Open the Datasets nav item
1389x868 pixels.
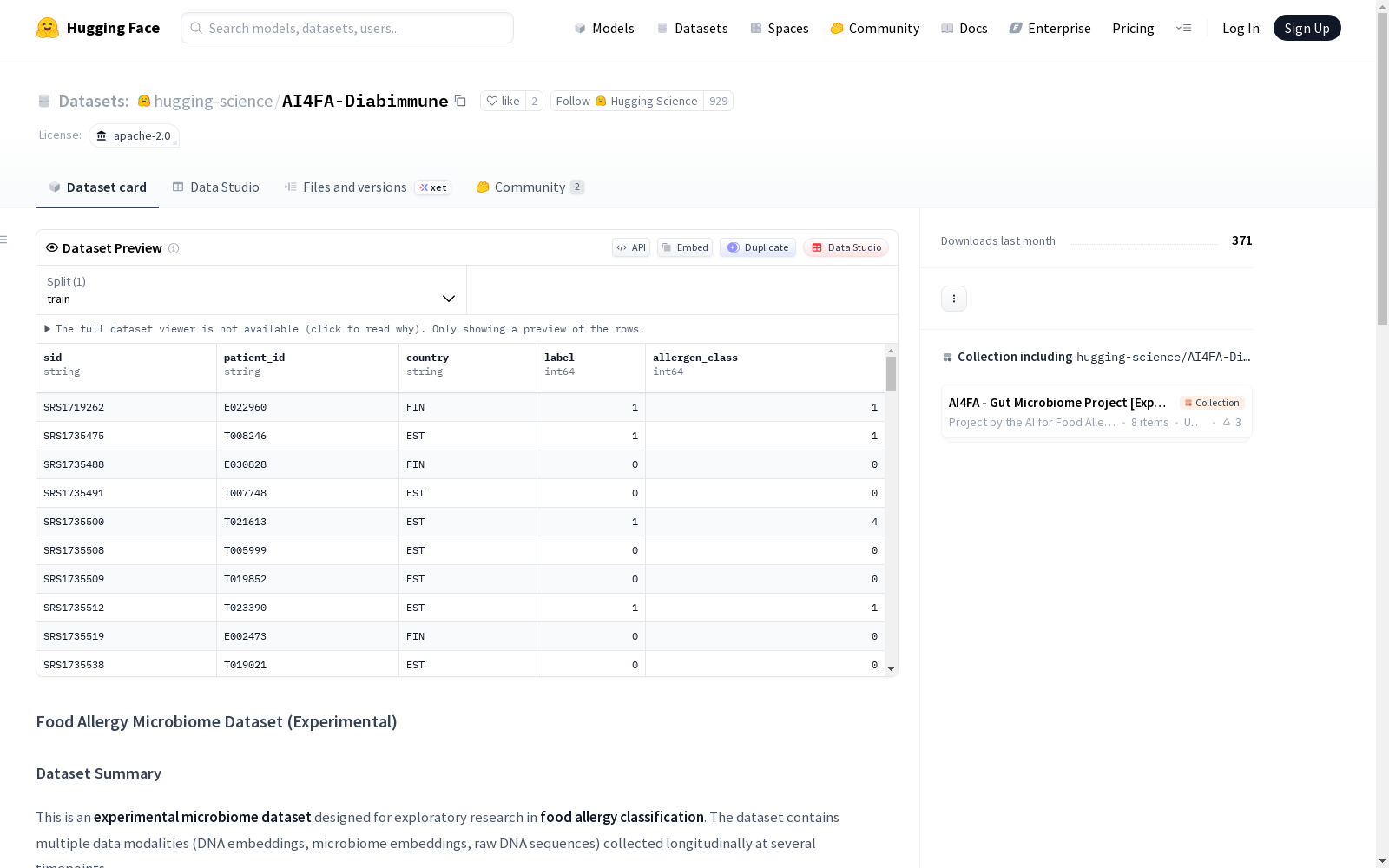(692, 28)
